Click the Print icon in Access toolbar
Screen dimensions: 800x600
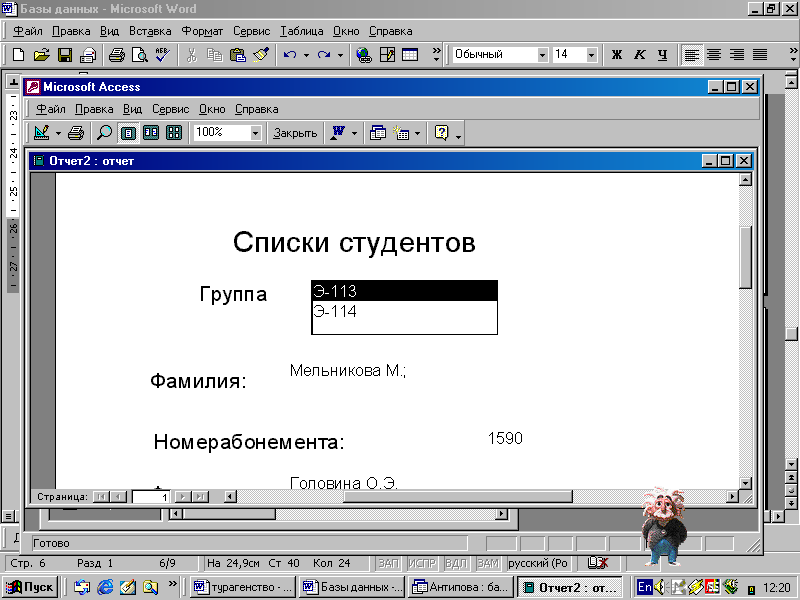pyautogui.click(x=76, y=132)
